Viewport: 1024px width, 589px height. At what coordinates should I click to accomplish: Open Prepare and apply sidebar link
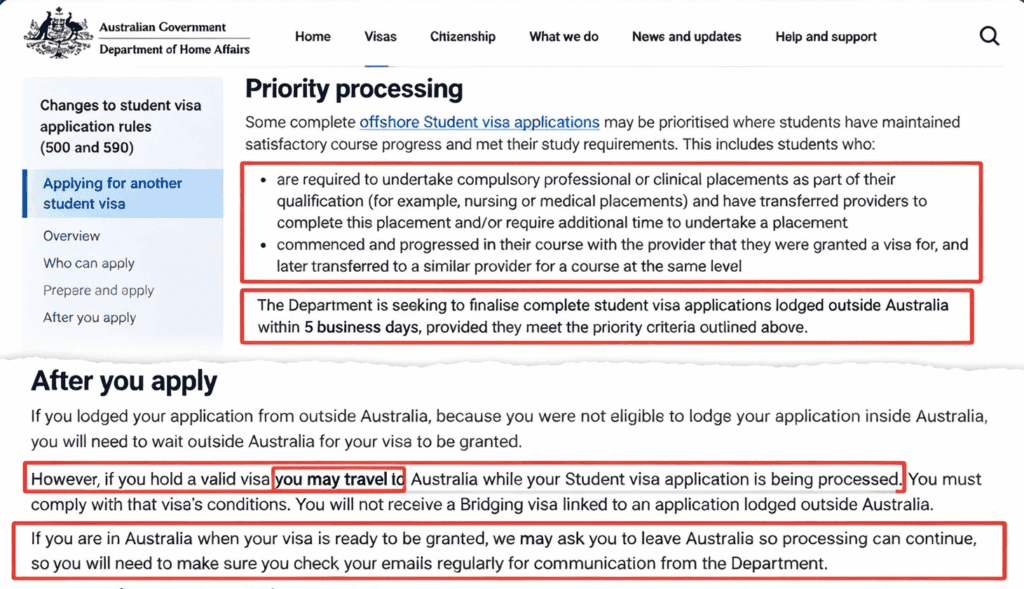(99, 290)
